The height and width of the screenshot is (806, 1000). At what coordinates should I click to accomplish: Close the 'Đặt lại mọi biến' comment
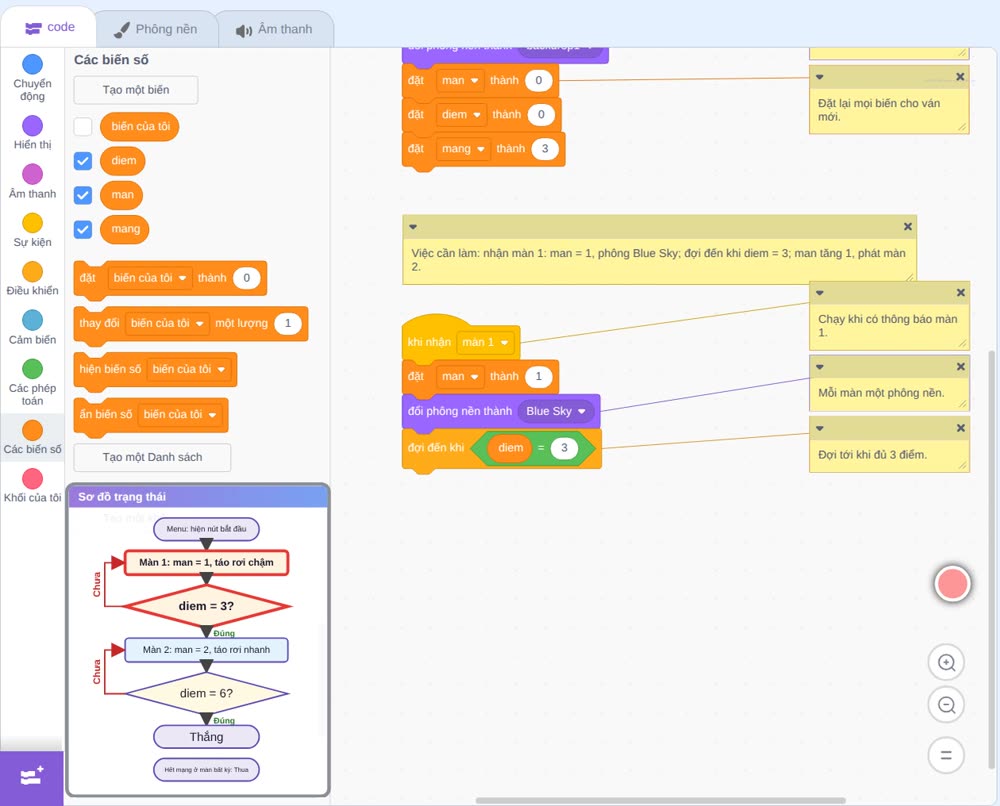coord(960,77)
